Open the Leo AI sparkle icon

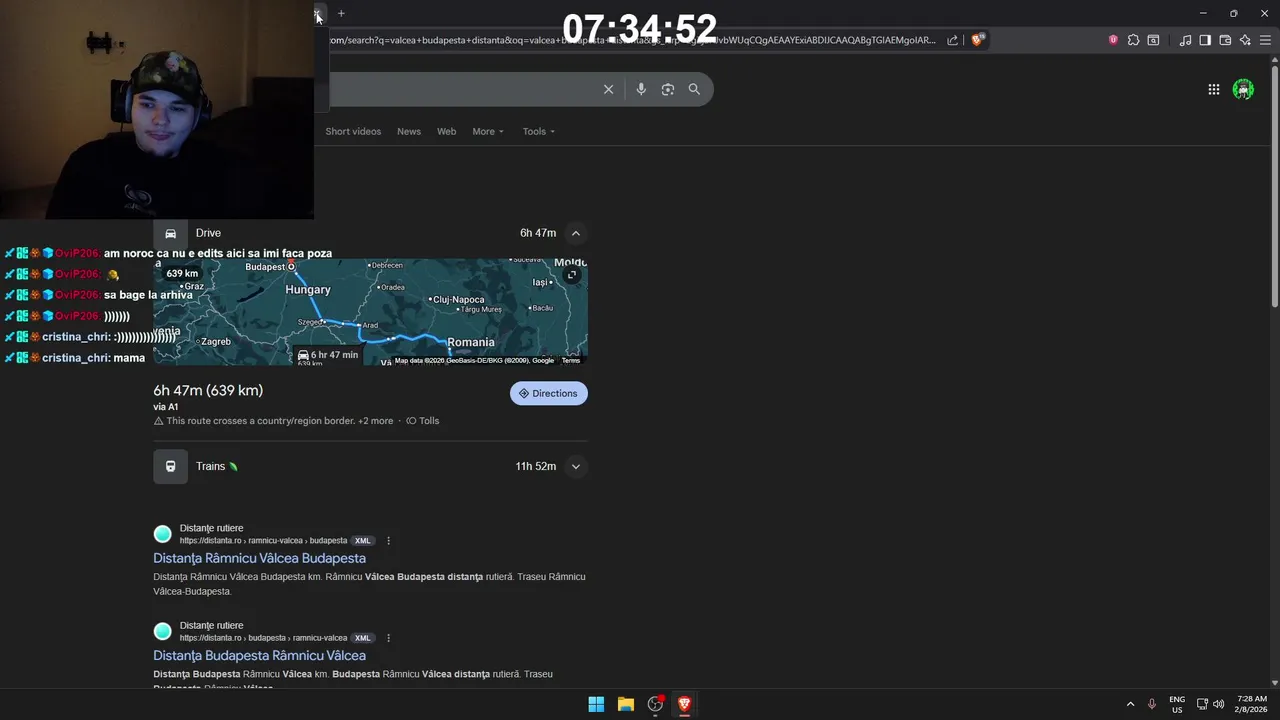coord(1245,40)
